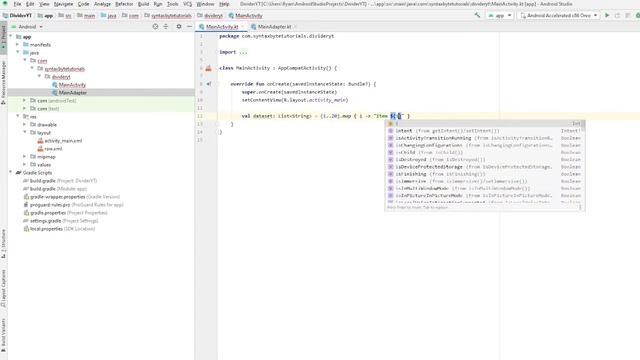The image size is (640, 360).
Task: Collapse the java folder
Action: 18,53
